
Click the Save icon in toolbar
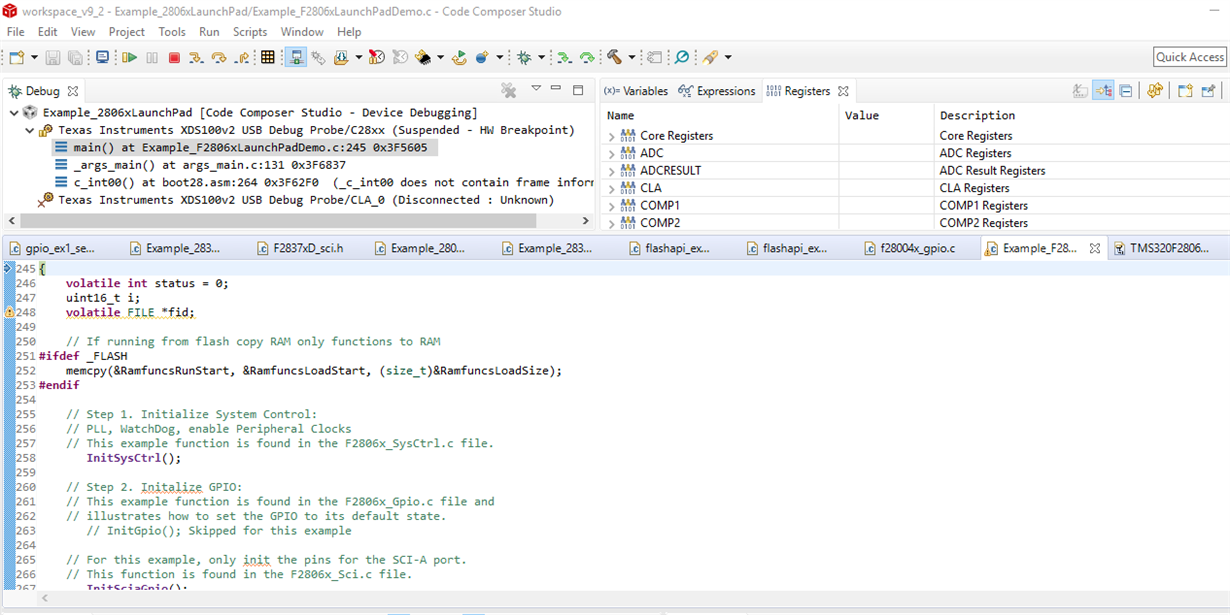53,58
